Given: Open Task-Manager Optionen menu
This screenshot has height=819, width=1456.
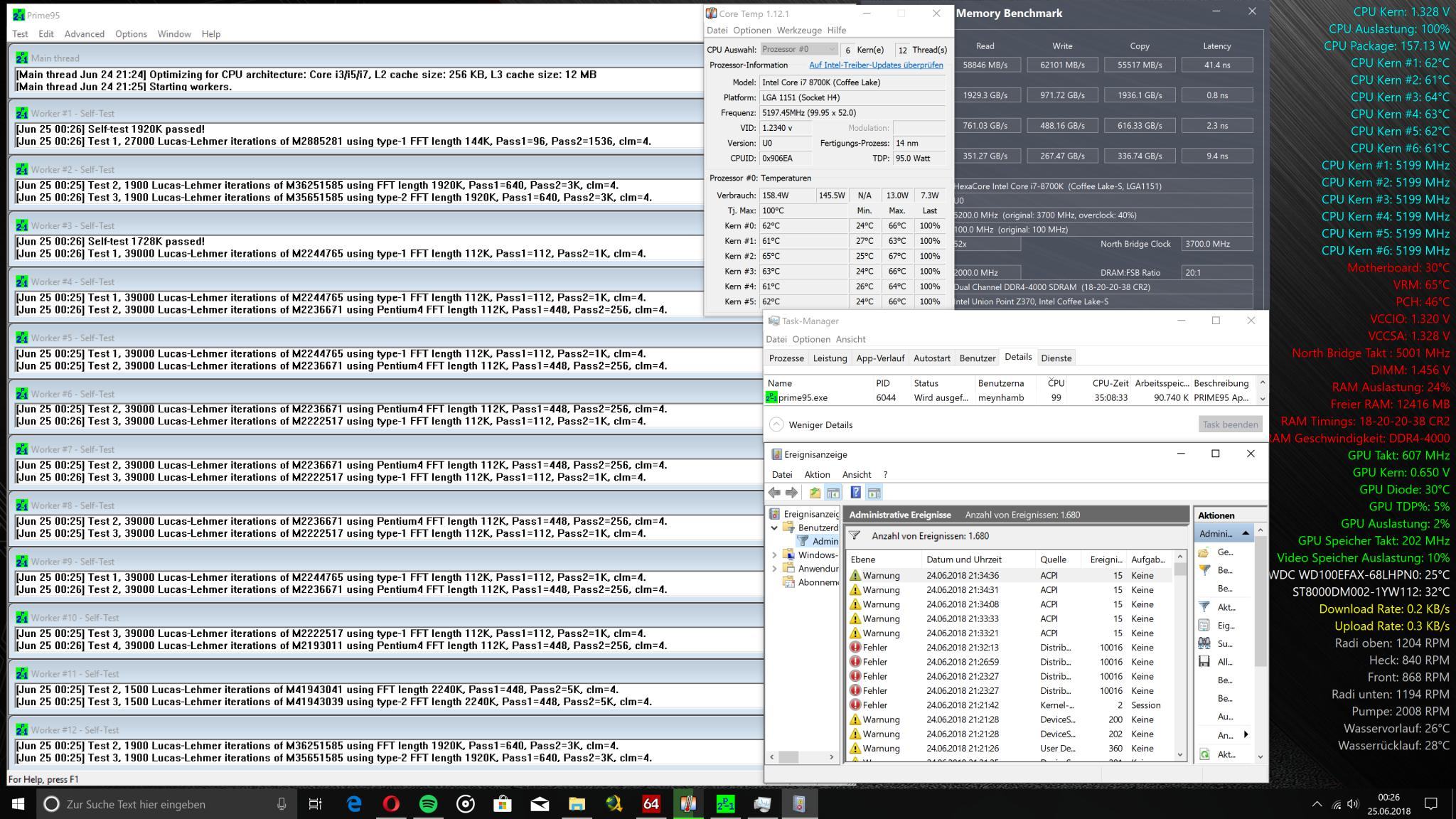Looking at the screenshot, I should [811, 339].
